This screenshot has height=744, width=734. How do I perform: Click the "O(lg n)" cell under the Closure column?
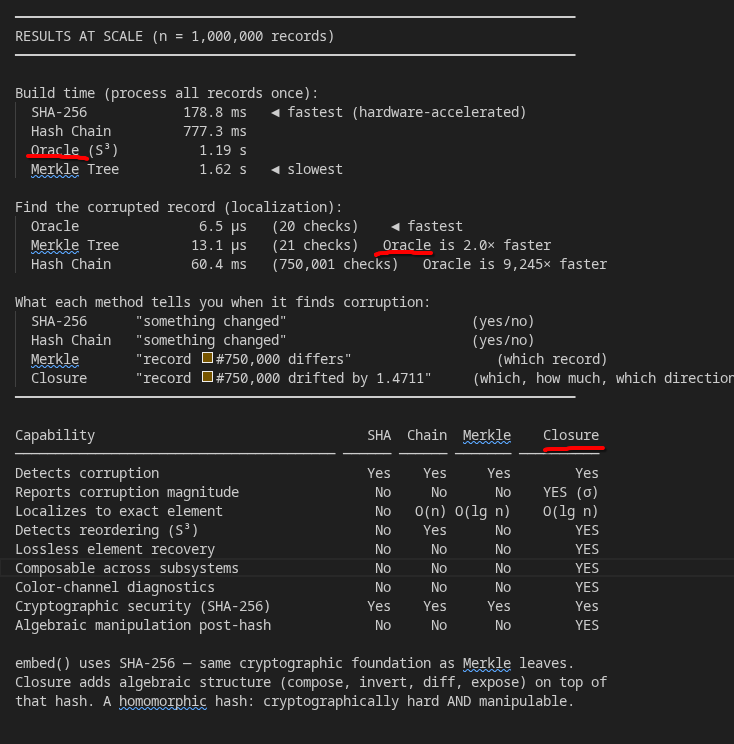[x=571, y=511]
